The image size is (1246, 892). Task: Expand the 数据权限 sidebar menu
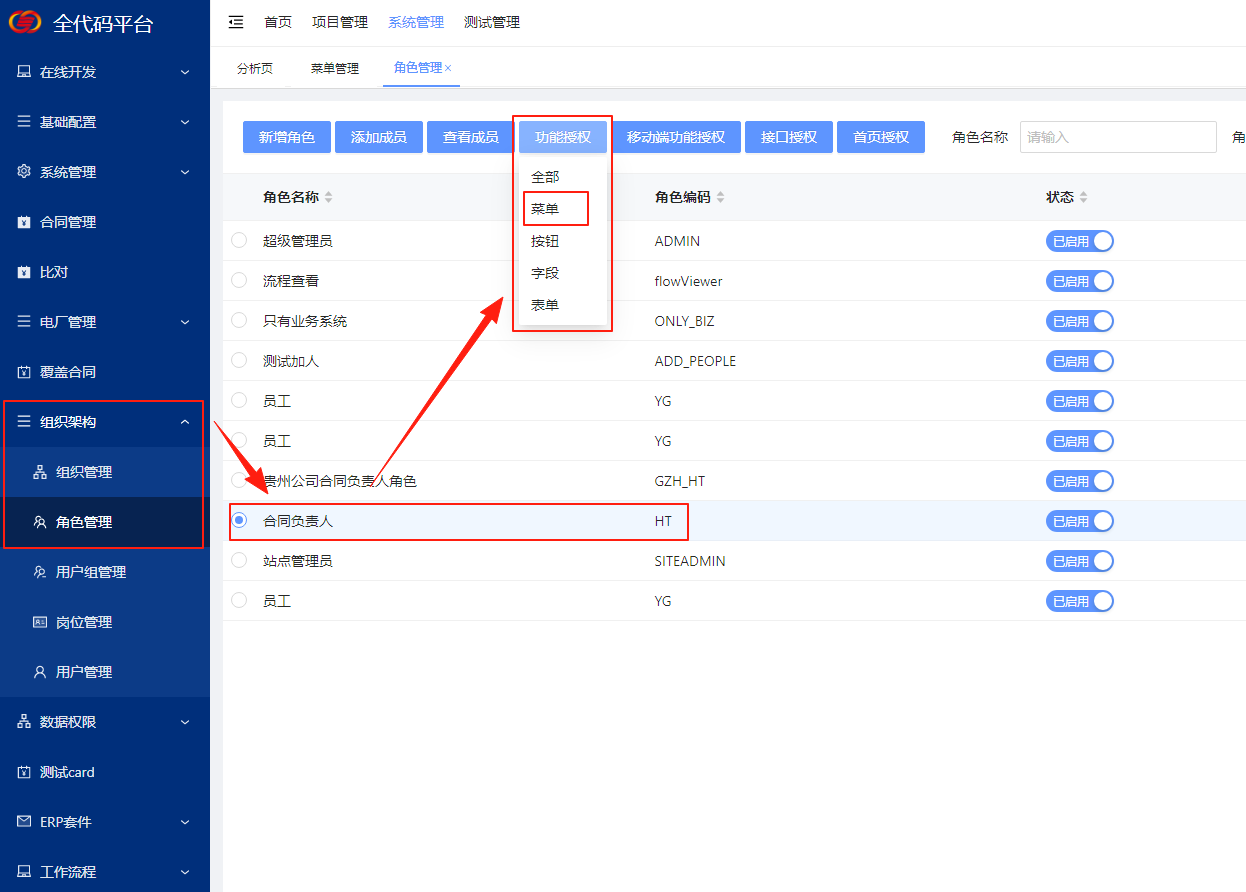click(184, 722)
